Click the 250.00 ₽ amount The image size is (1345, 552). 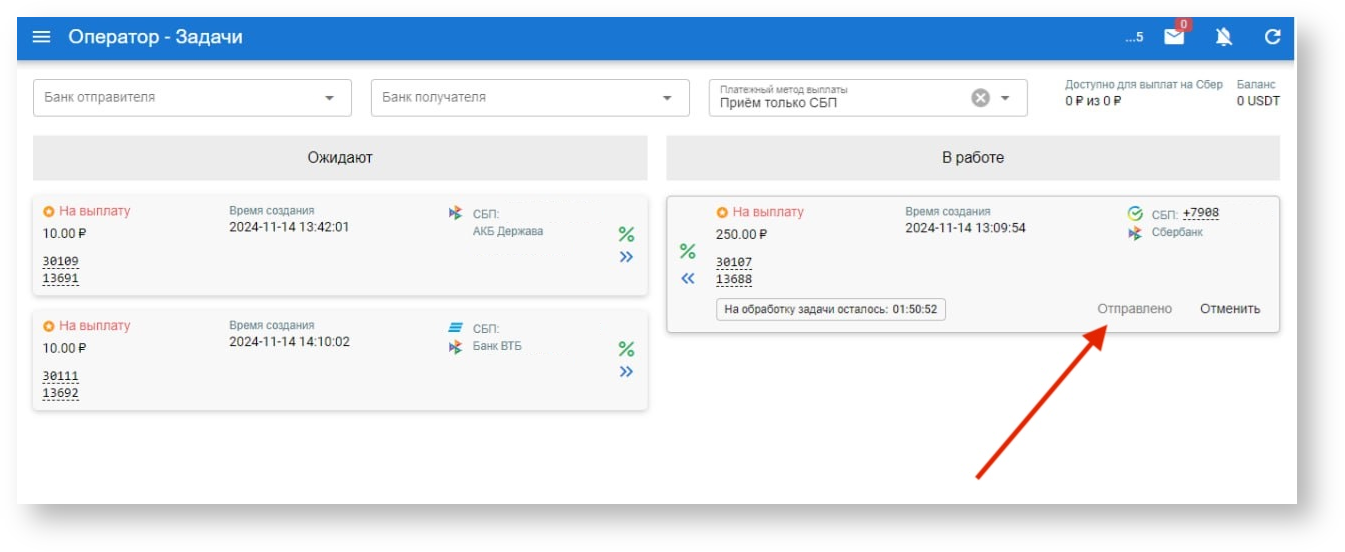pos(741,235)
